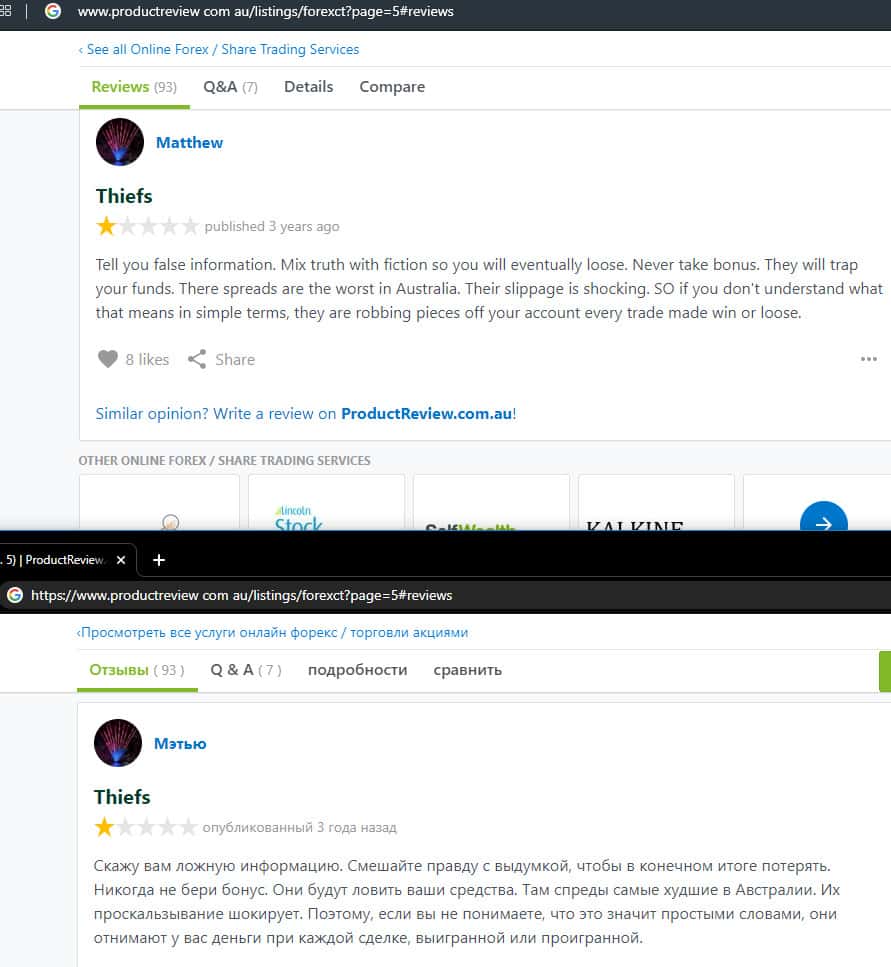Click See all Online Forex / Share Trading Services
This screenshot has width=891, height=967.
click(219, 49)
